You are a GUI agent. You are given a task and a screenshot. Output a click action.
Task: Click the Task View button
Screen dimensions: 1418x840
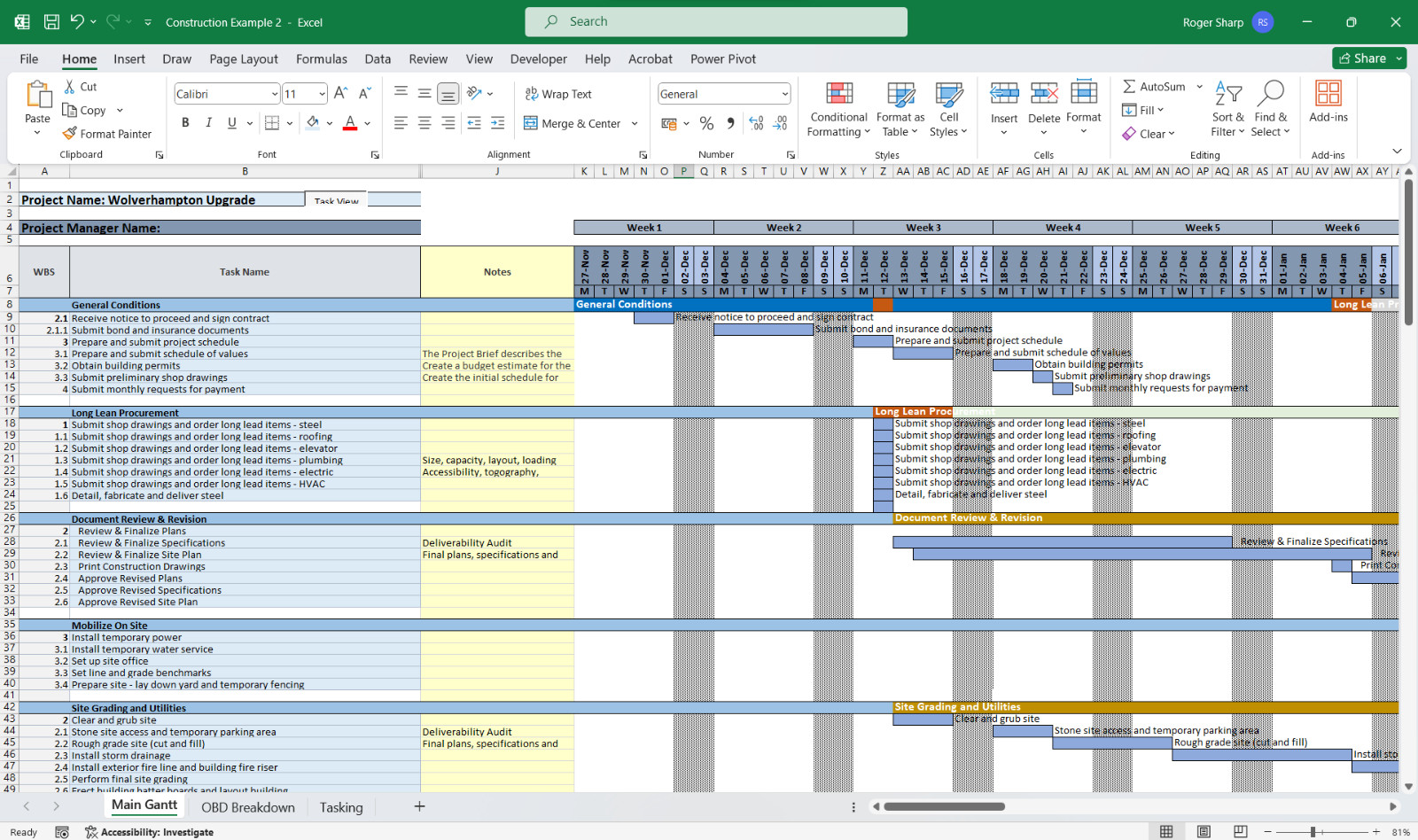[337, 199]
